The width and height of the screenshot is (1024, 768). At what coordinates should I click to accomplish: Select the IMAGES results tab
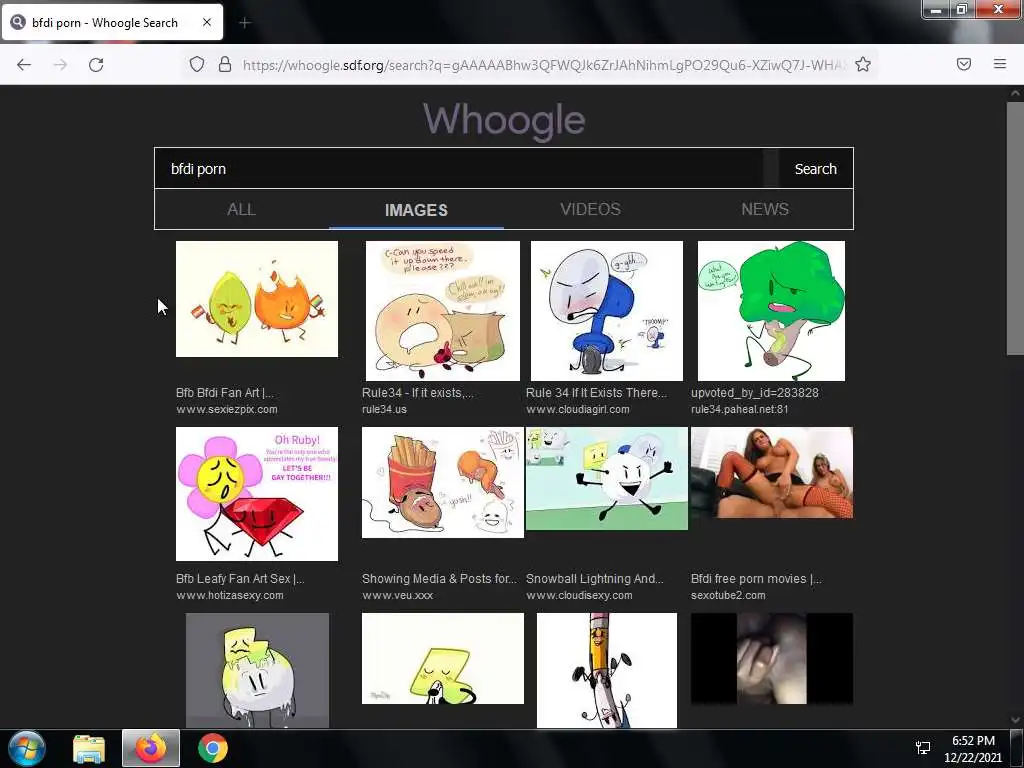click(x=416, y=210)
